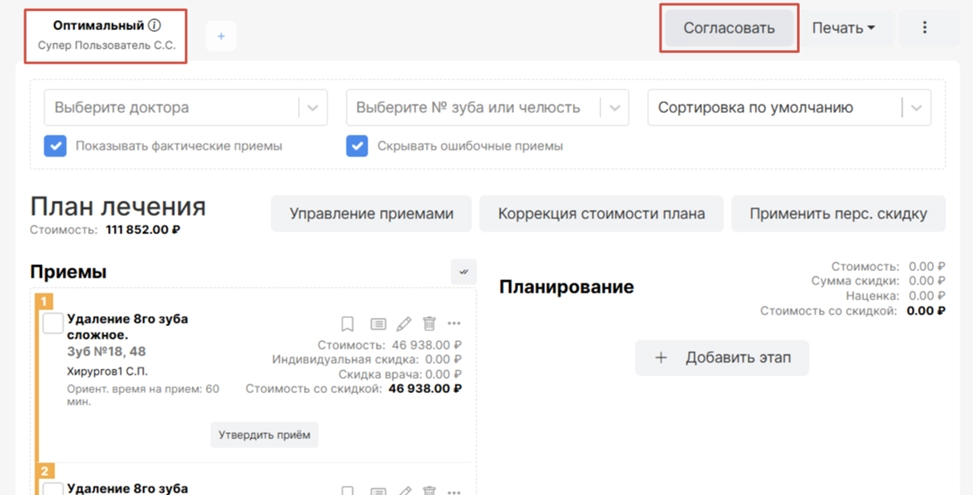Image resolution: width=973 pixels, height=495 pixels.
Task: Uncheck Скрывать ошибочные приемы
Action: [x=357, y=146]
